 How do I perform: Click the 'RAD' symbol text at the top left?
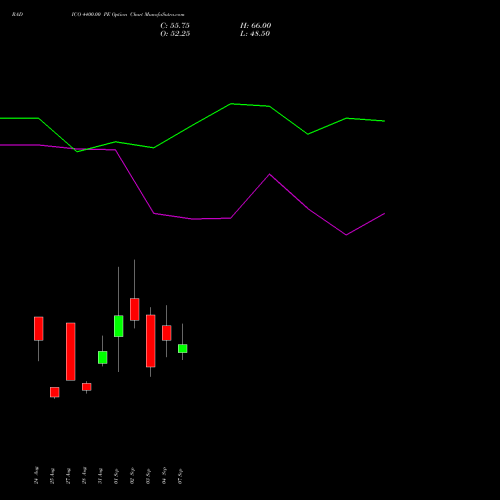click(17, 15)
